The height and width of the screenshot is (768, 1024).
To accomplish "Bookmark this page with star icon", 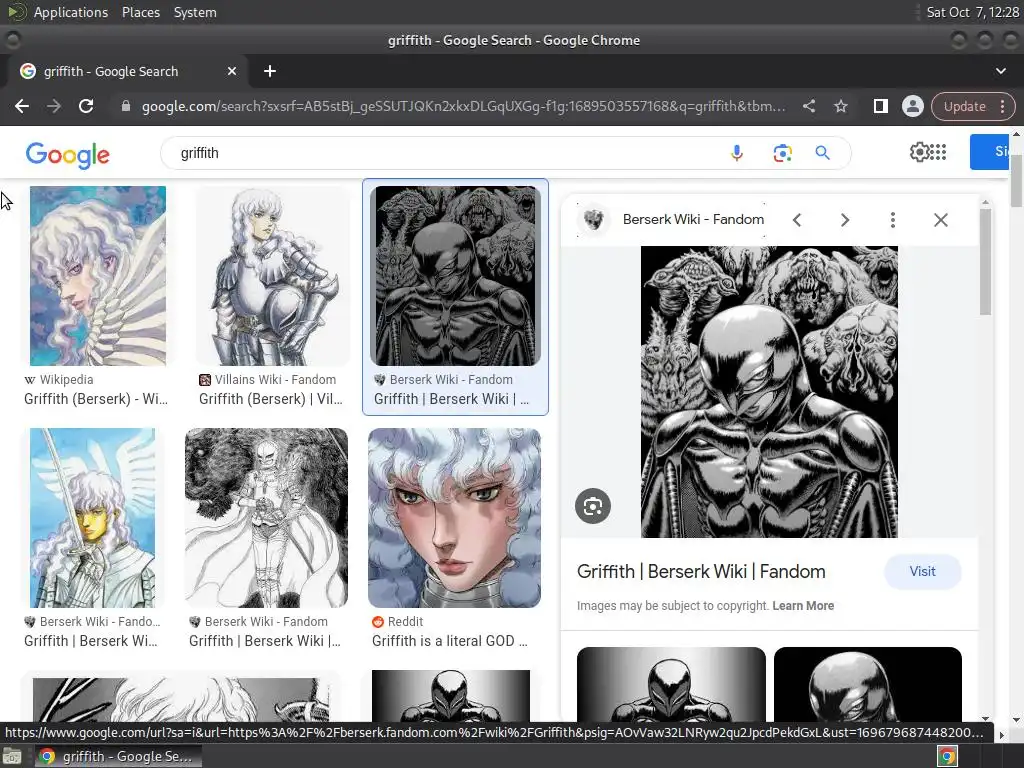I will point(840,106).
